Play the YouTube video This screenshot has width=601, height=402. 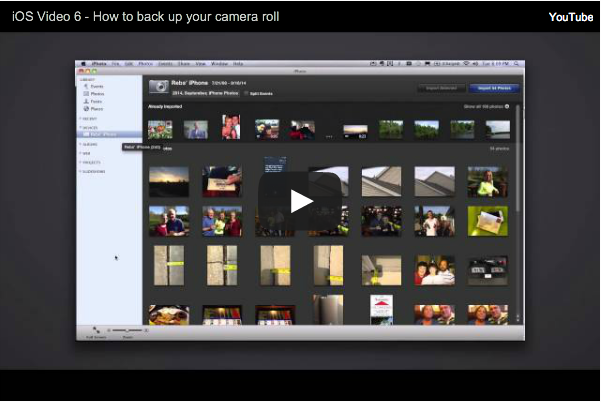[x=300, y=201]
